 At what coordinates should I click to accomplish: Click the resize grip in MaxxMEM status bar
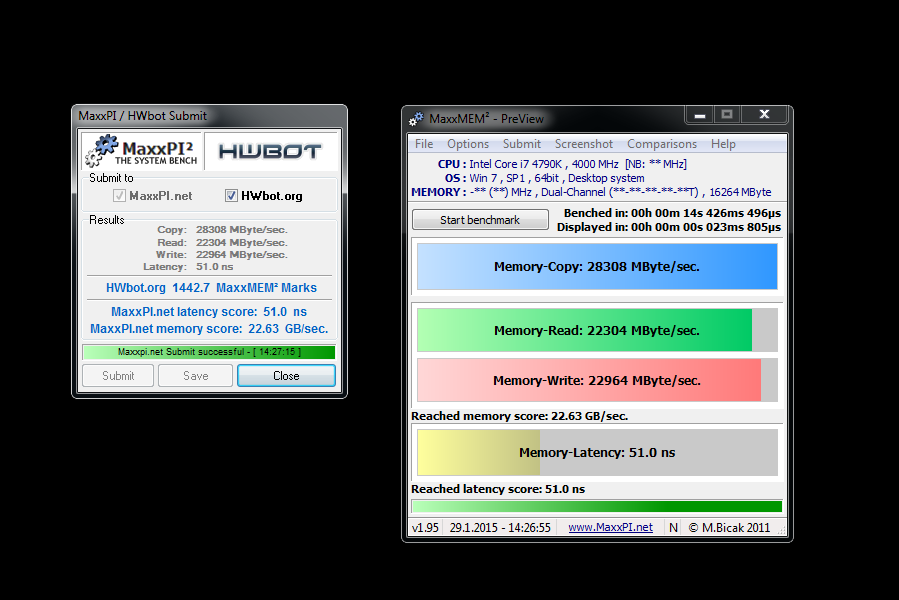(x=781, y=531)
